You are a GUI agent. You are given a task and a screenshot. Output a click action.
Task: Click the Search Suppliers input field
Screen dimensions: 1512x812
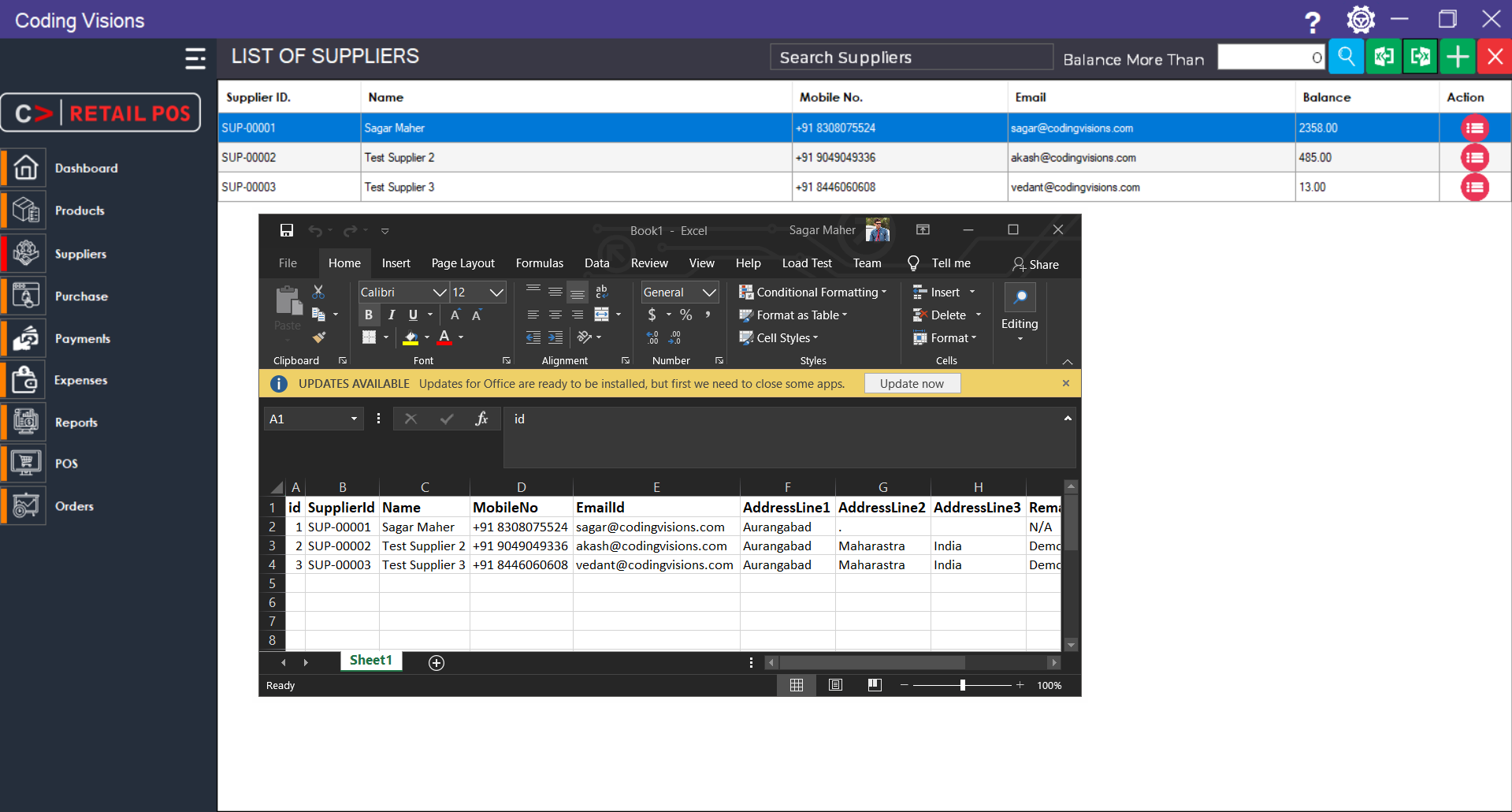[x=911, y=58]
